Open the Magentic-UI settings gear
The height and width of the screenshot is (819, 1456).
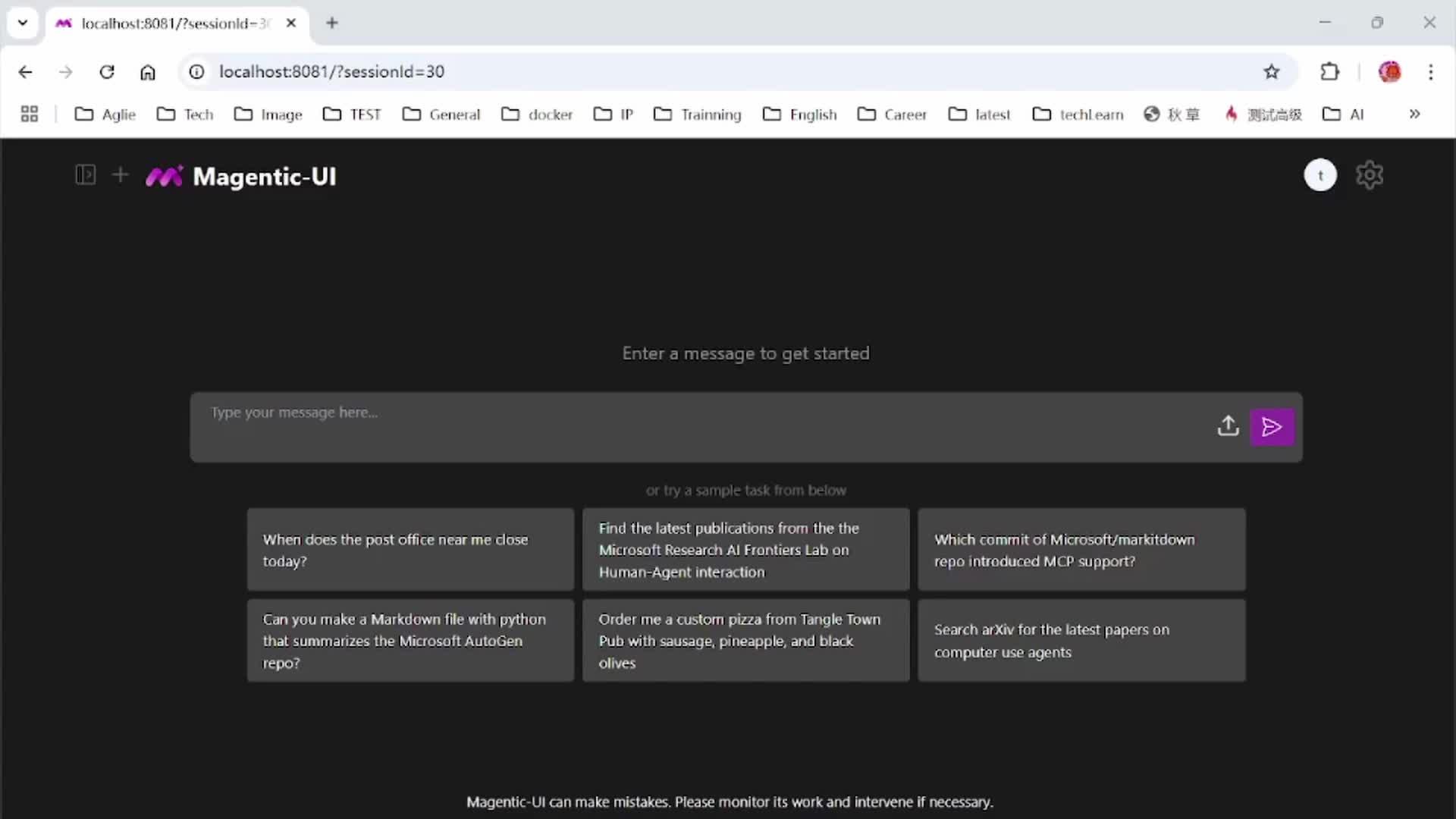tap(1370, 174)
